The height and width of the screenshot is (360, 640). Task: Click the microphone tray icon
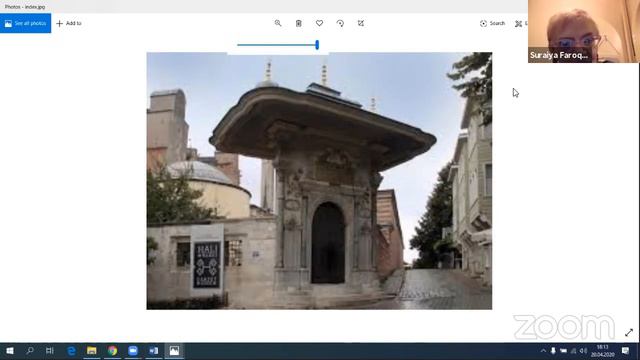553,351
